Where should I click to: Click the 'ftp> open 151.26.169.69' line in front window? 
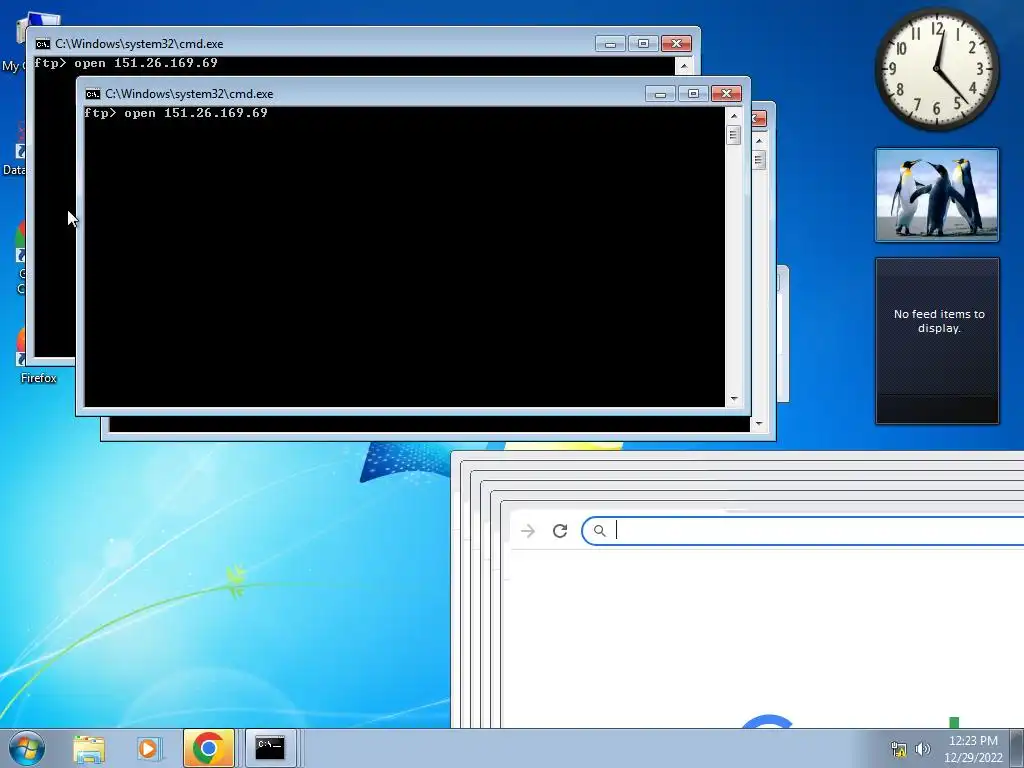(x=176, y=113)
